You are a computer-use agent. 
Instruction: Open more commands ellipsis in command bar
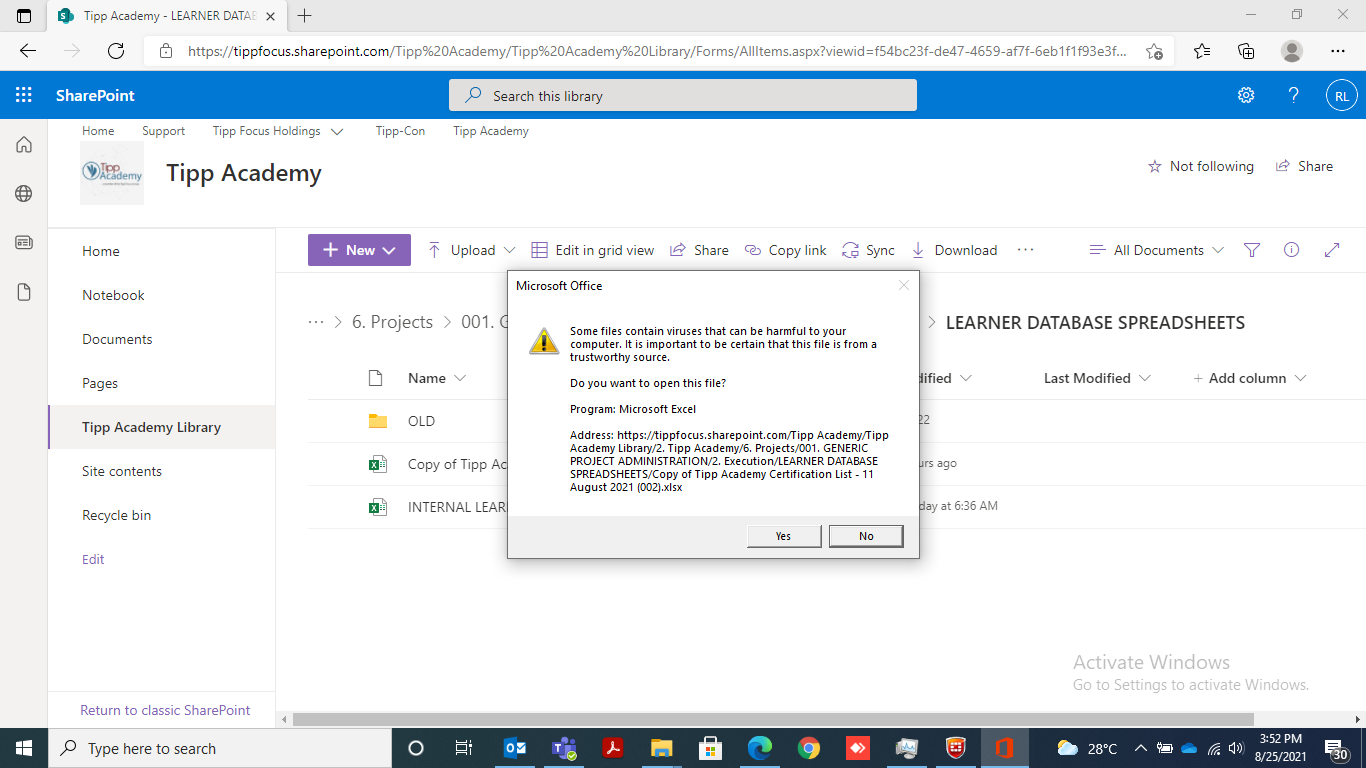coord(1025,250)
